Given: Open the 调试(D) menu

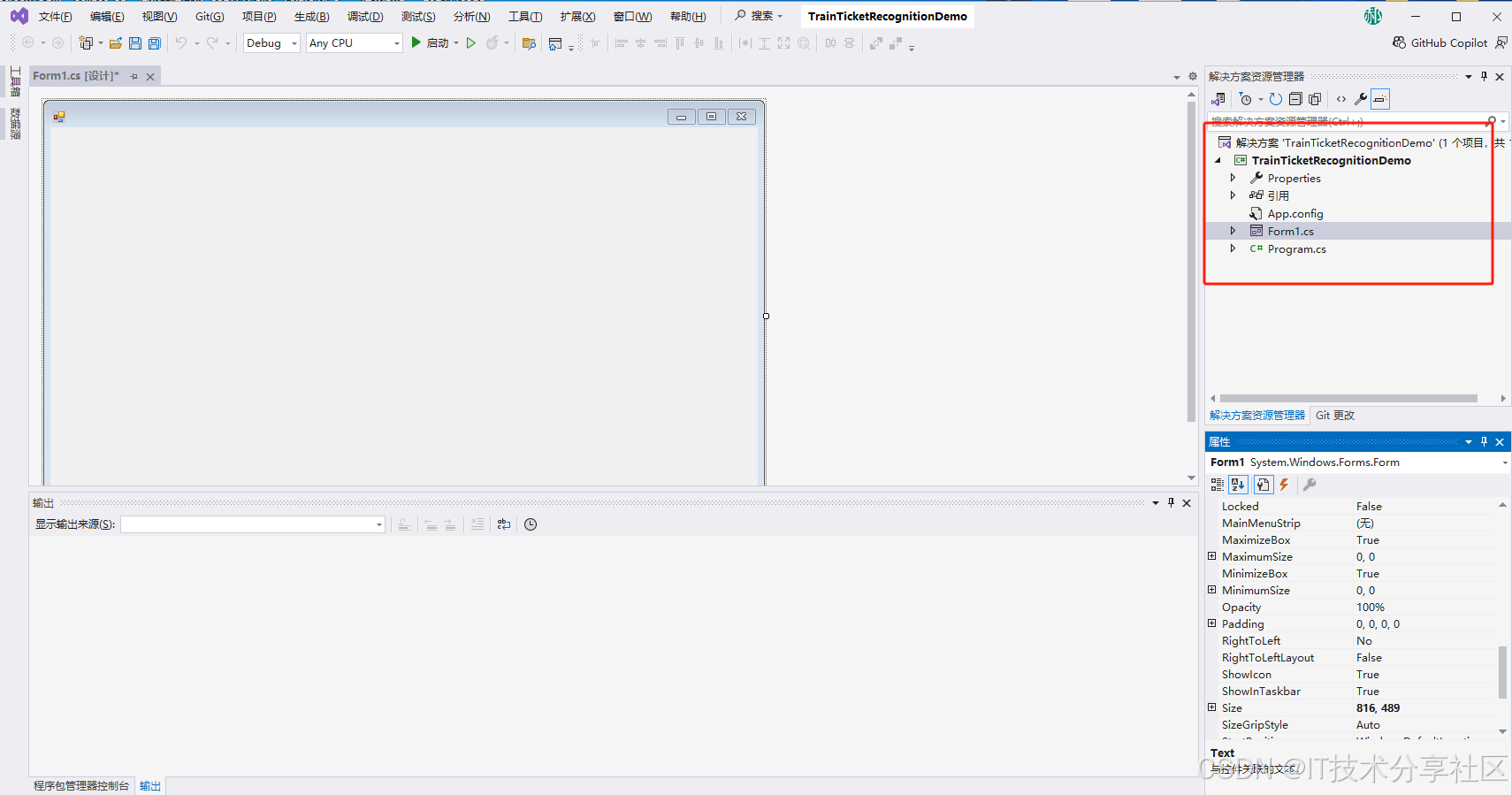Looking at the screenshot, I should pos(365,17).
